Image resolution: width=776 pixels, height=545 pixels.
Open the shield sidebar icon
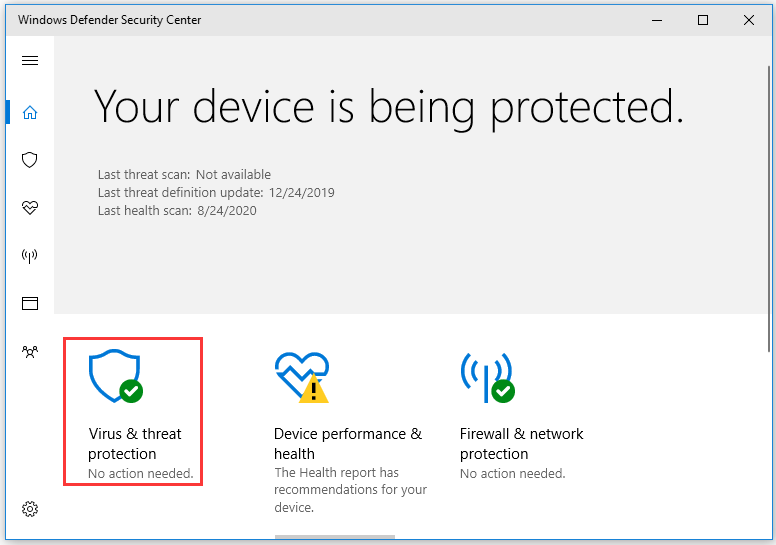pyautogui.click(x=30, y=160)
